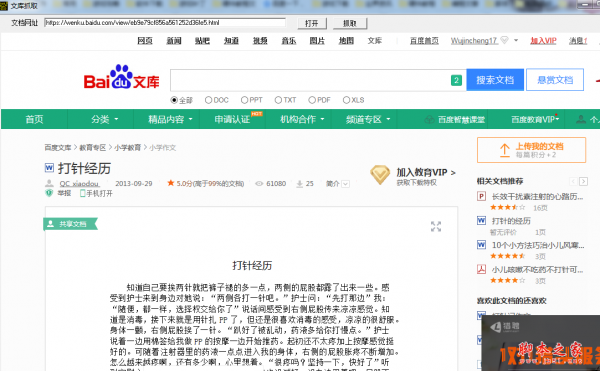Click next arrow in 相关文档推荐 panel
This screenshot has height=371, width=600.
click(x=583, y=181)
